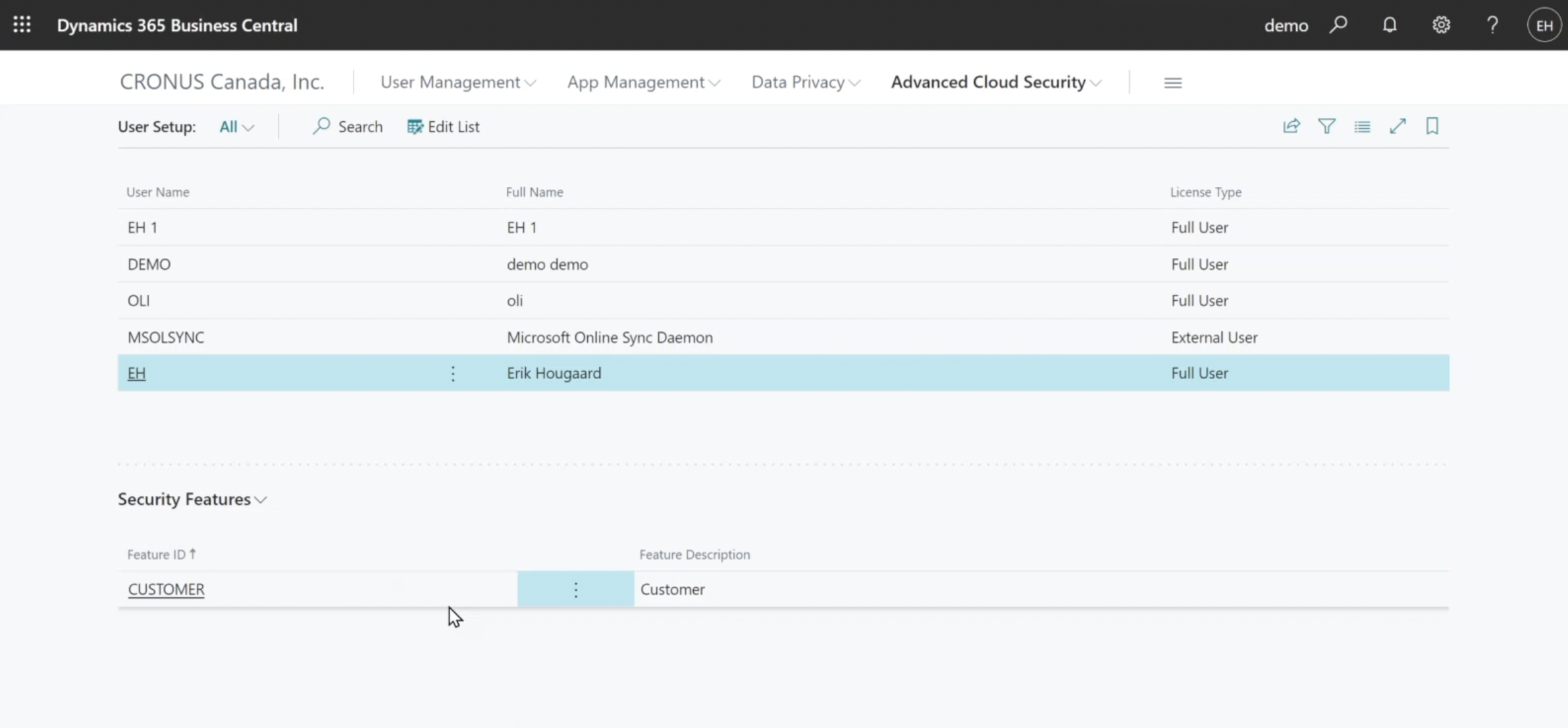Expand the Advanced Cloud Security menu
The height and width of the screenshot is (728, 1568).
(x=996, y=82)
